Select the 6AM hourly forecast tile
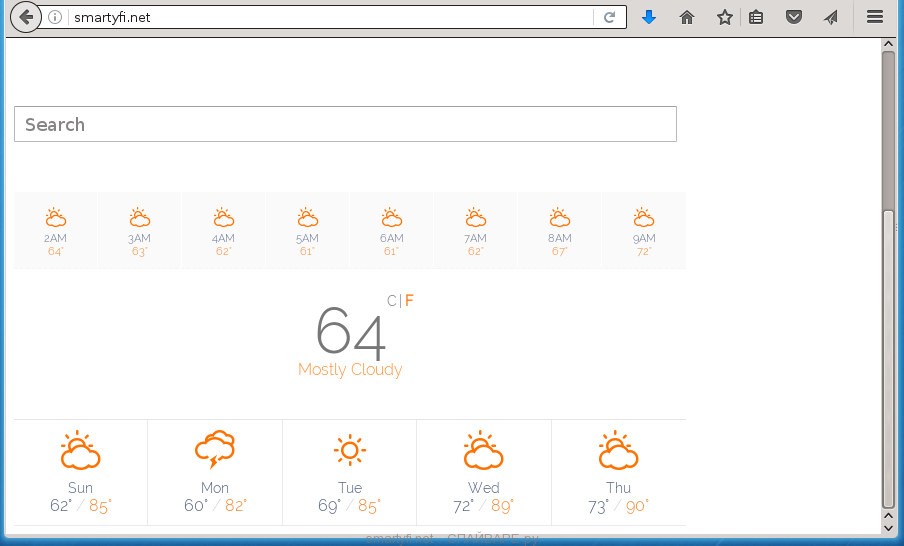904x546 pixels. [x=391, y=231]
